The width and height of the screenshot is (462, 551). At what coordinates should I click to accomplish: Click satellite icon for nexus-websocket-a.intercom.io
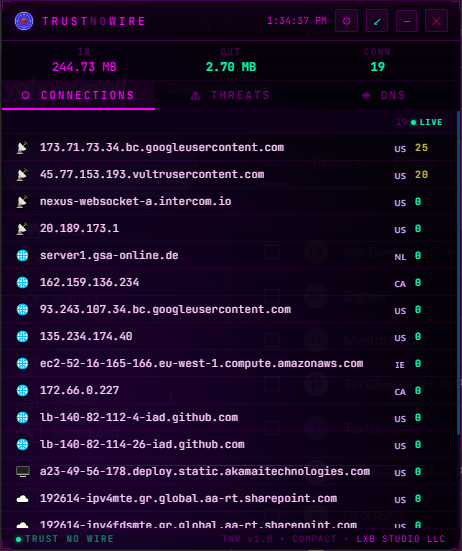(x=22, y=202)
